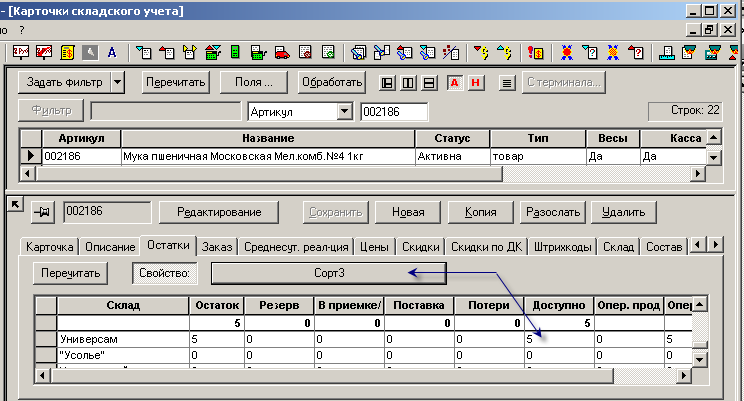Click the yellow checkered sun toolbar icon
This screenshot has height=401, width=744.
[x=613, y=52]
